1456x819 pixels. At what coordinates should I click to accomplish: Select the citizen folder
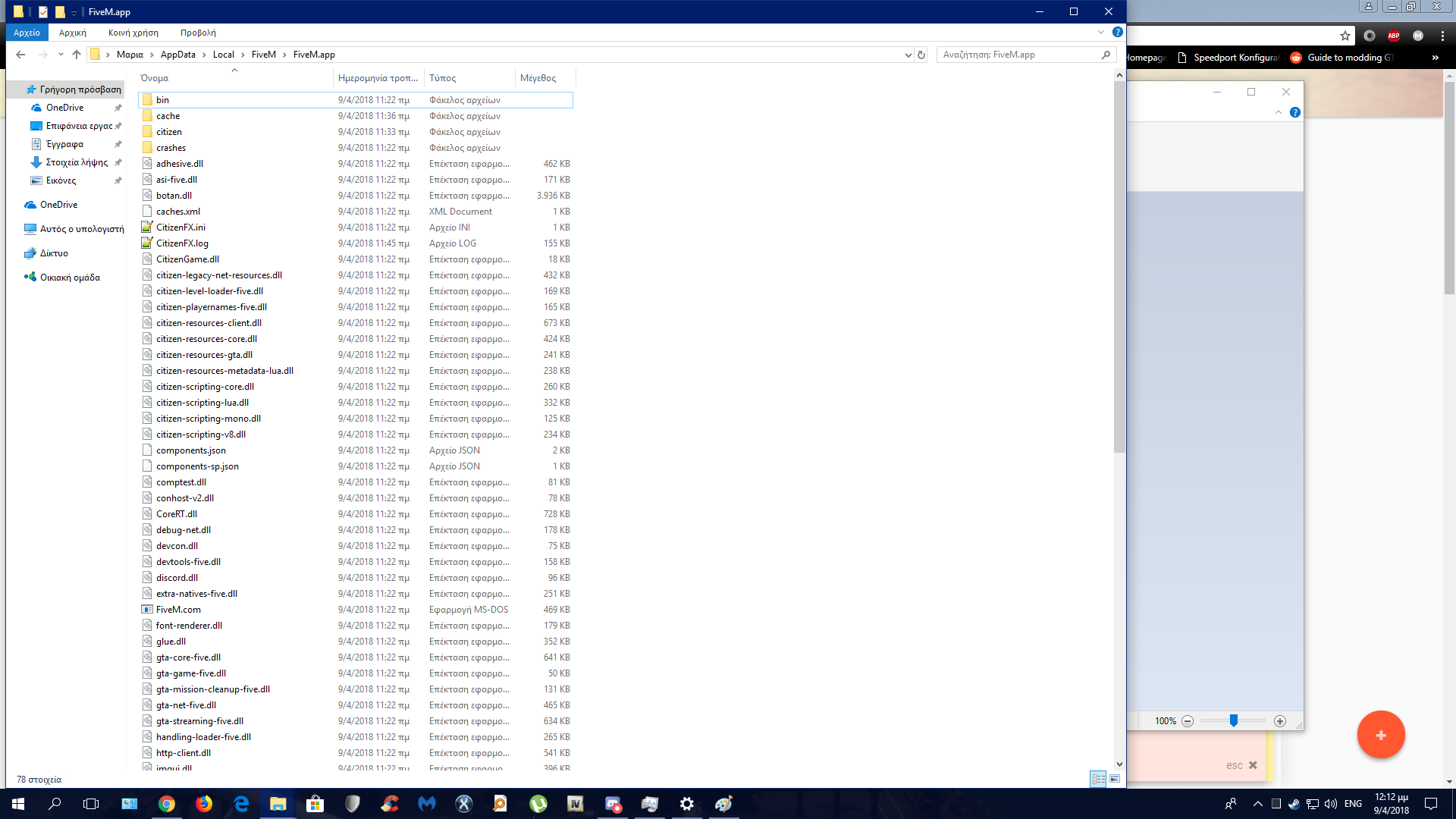(x=356, y=132)
